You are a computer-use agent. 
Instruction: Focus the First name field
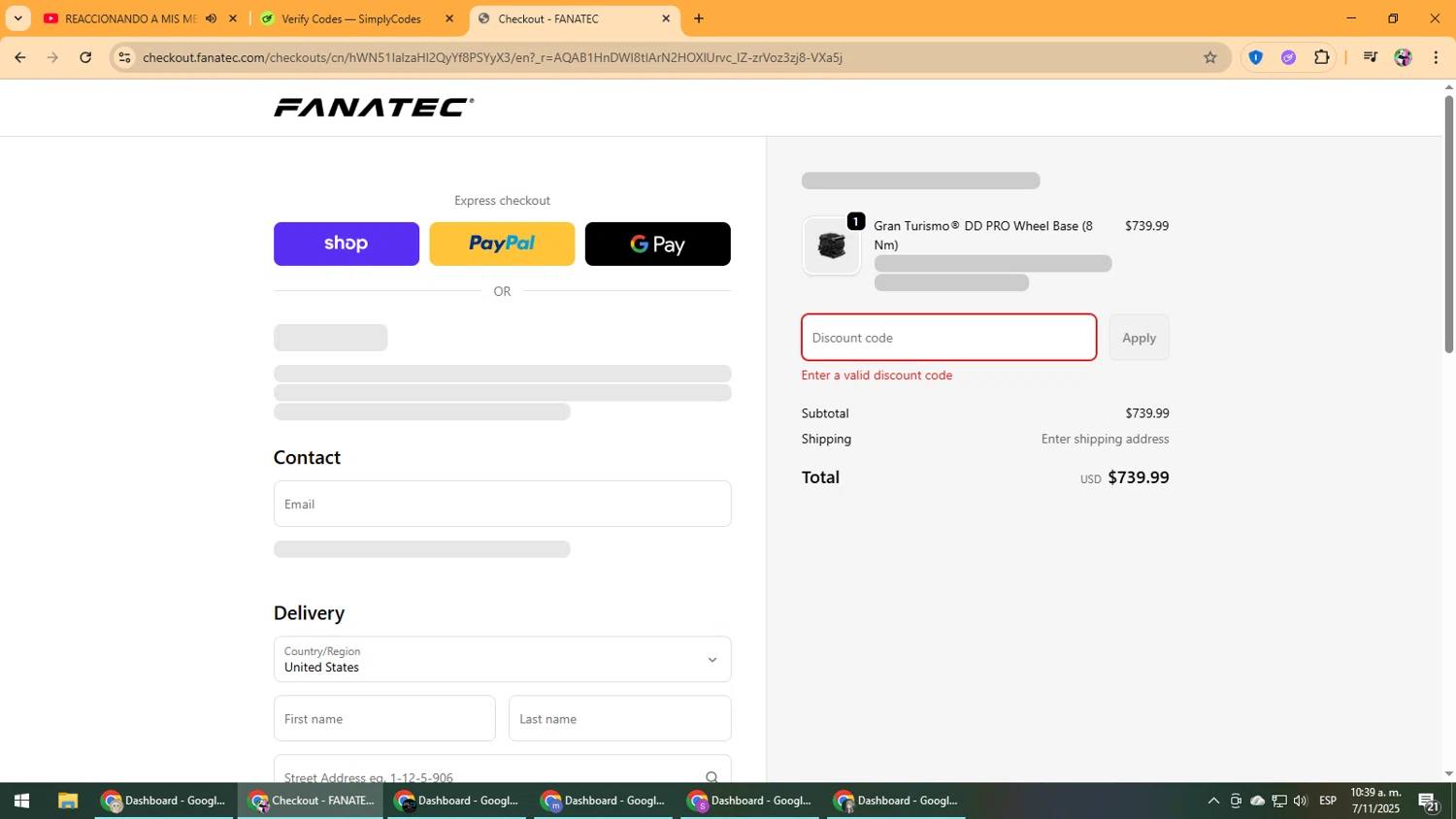coord(384,718)
